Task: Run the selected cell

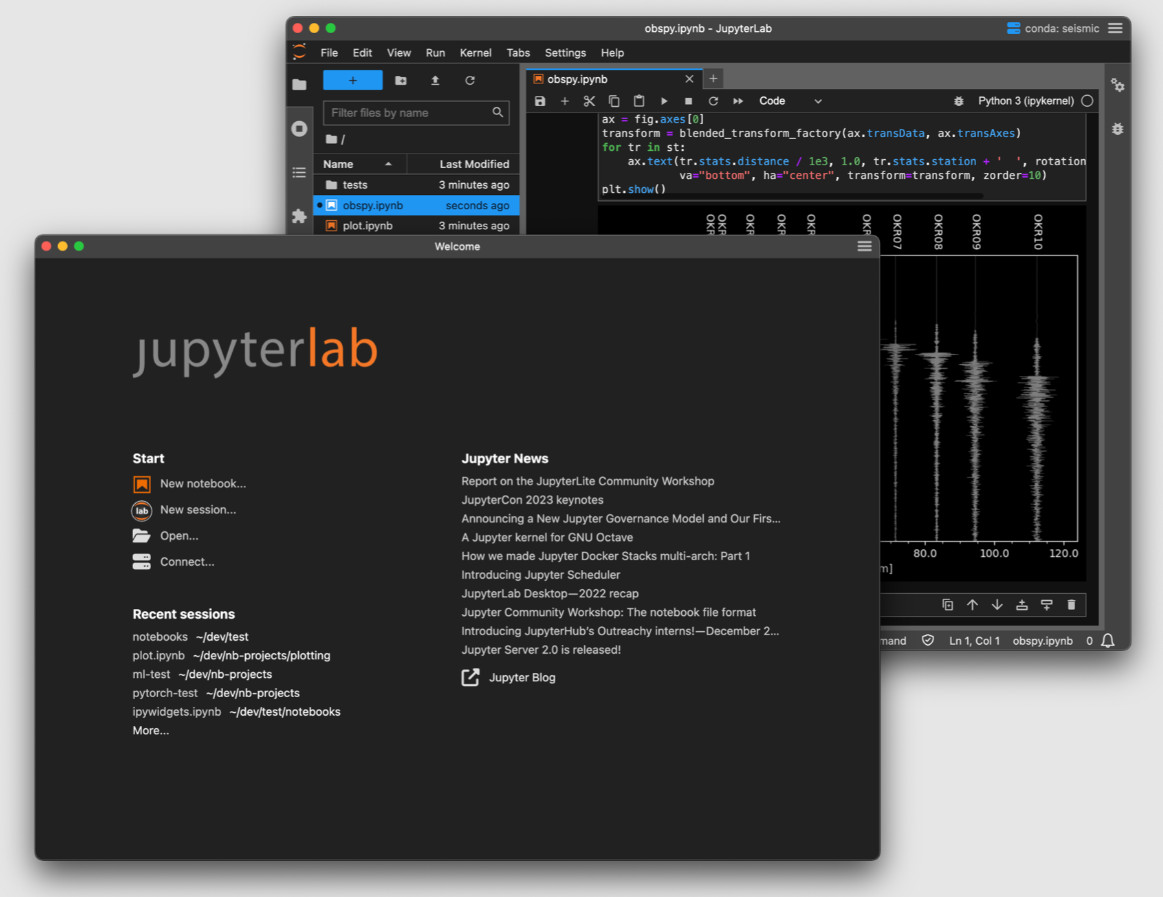Action: [664, 101]
